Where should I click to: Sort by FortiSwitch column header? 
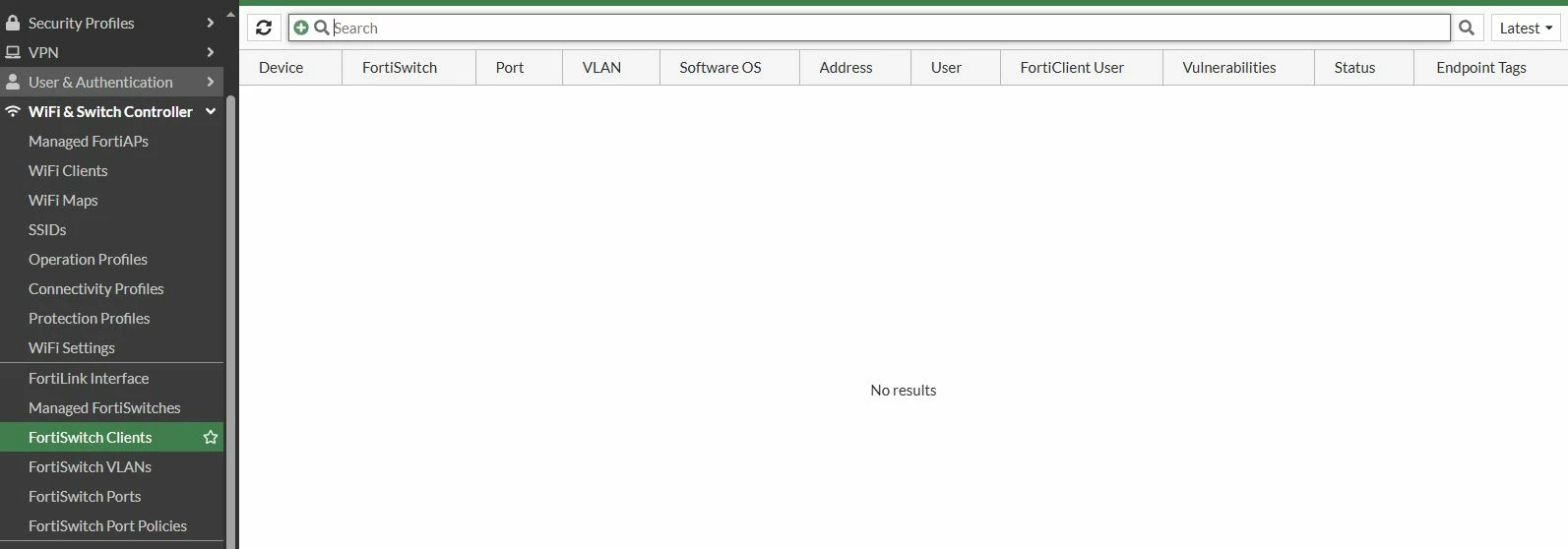[408, 67]
